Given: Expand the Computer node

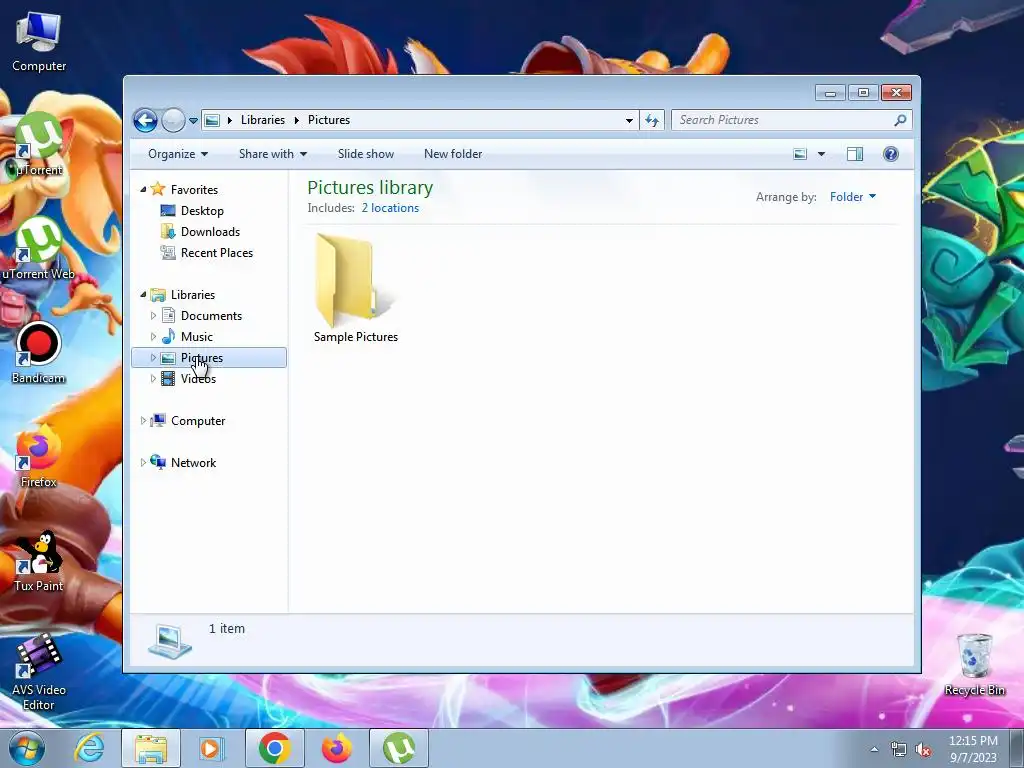Looking at the screenshot, I should [143, 421].
